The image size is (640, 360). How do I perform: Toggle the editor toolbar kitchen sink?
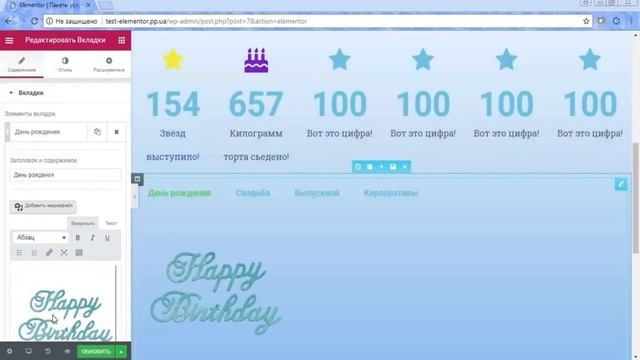coord(79,253)
